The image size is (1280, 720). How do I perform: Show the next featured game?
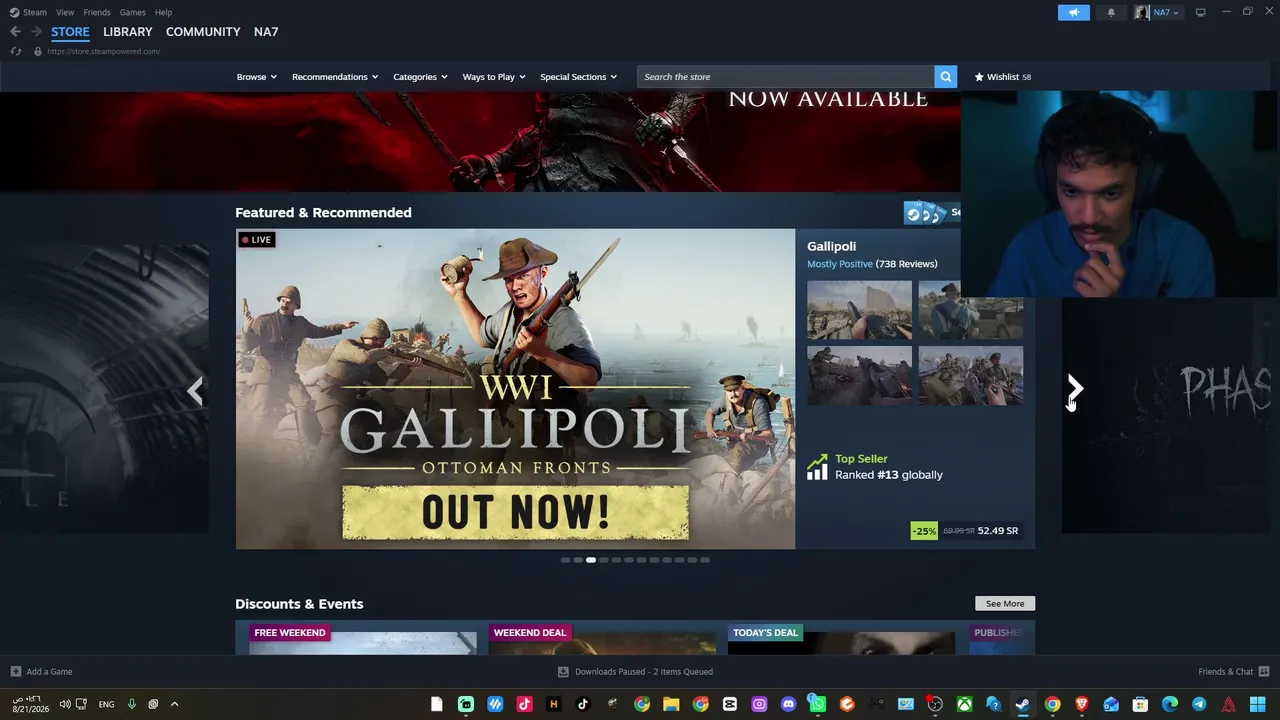1074,390
